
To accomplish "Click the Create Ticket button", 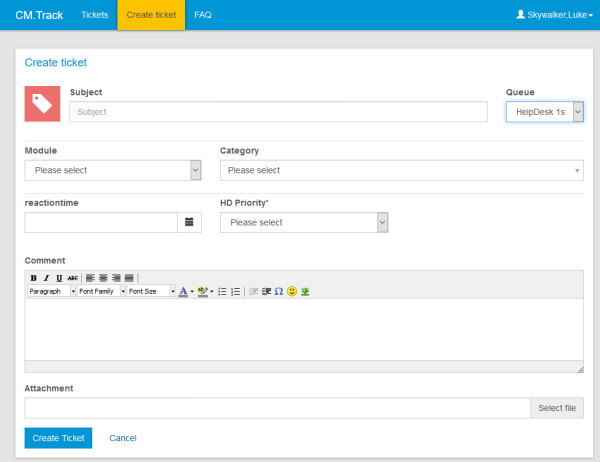I will (58, 438).
